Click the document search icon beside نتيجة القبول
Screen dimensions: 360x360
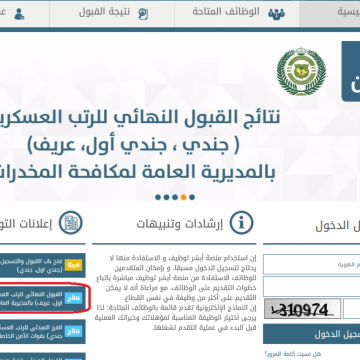(x=143, y=13)
